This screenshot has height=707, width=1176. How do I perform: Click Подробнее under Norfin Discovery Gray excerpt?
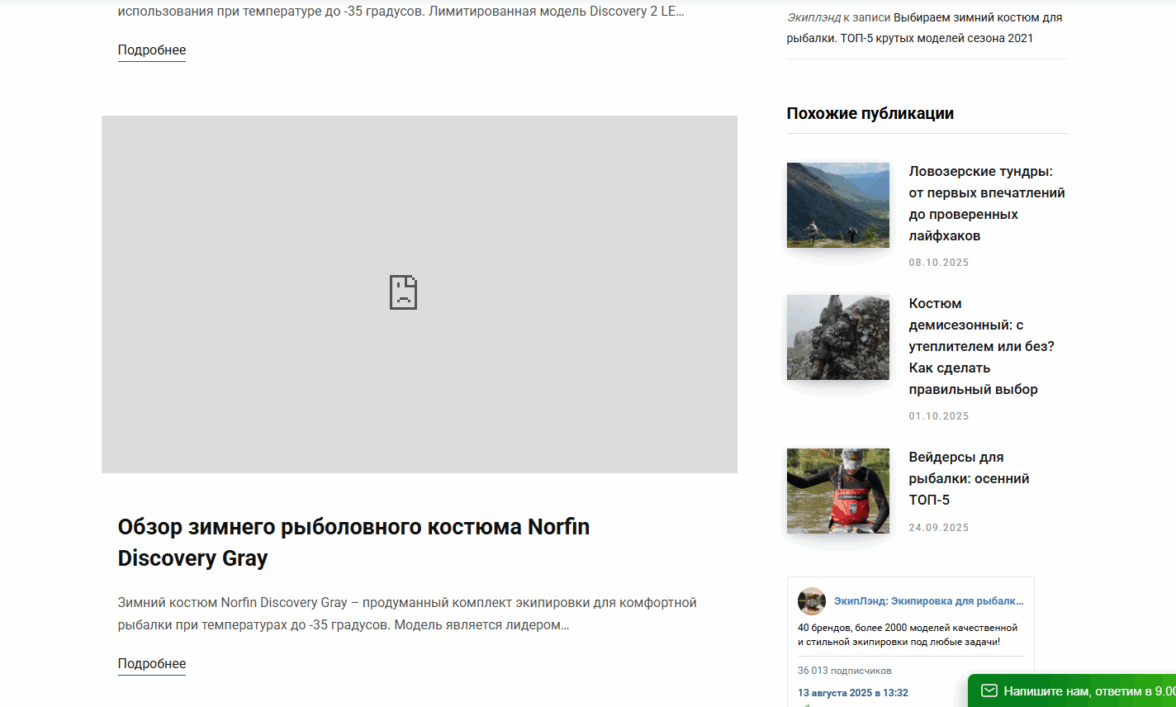(x=152, y=664)
